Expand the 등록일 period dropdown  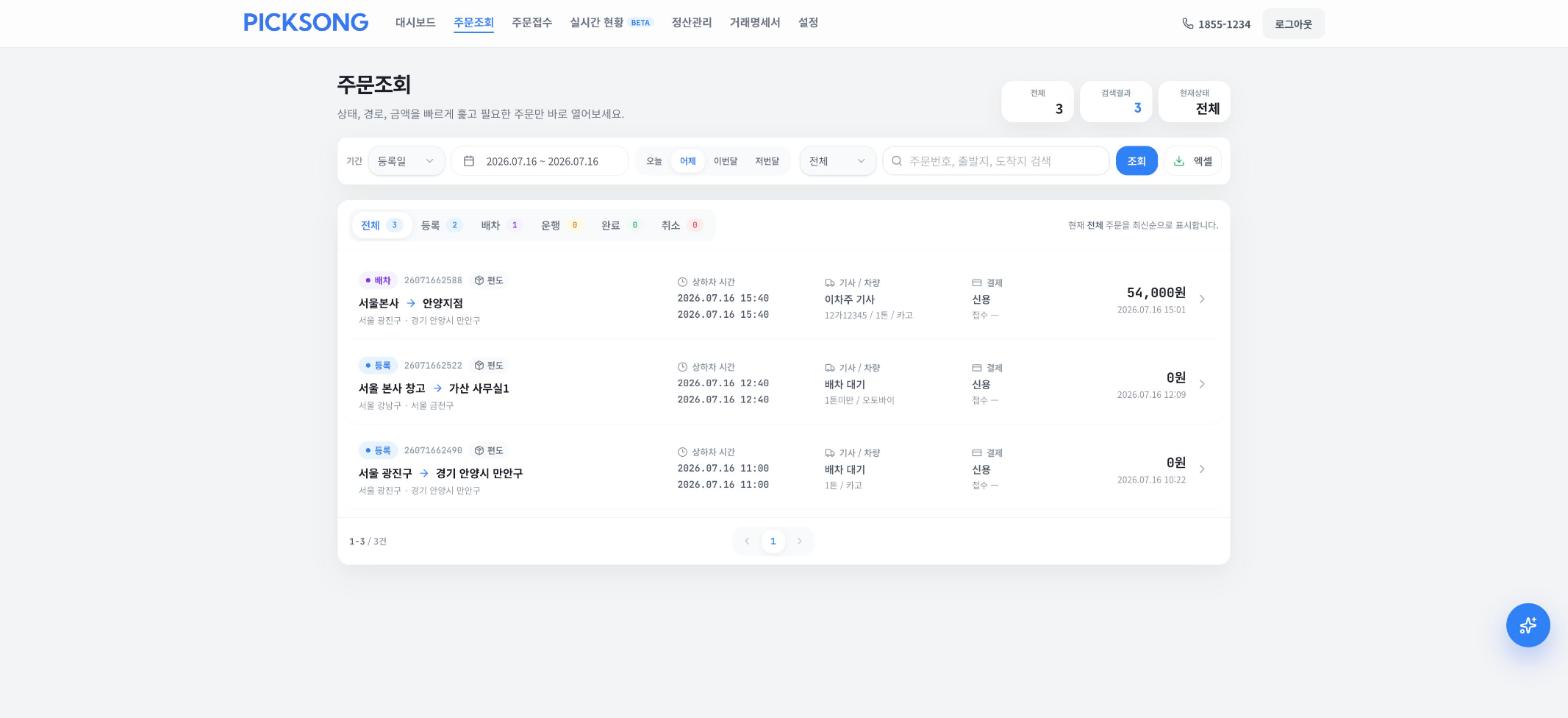click(x=406, y=161)
